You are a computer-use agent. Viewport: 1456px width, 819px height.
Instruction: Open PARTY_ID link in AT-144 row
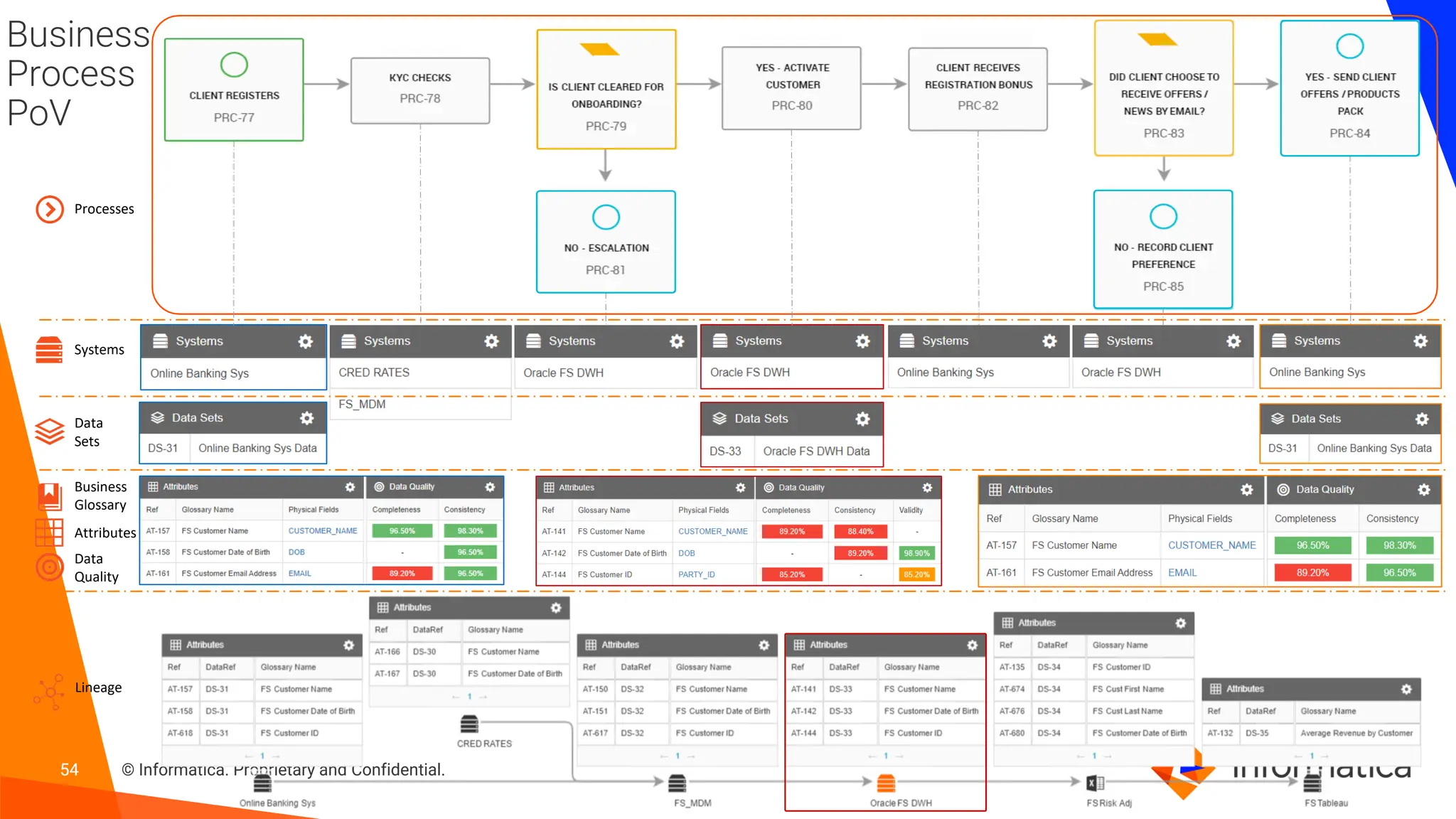(x=697, y=574)
